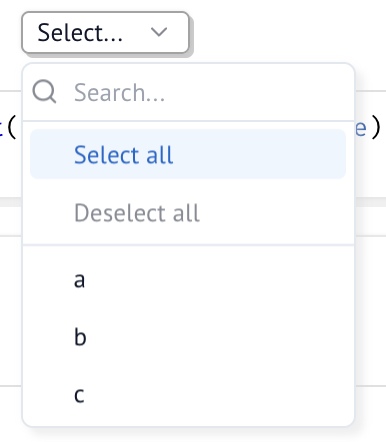The height and width of the screenshot is (442, 386).
Task: Toggle the downward caret beside Select...
Action: (159, 32)
